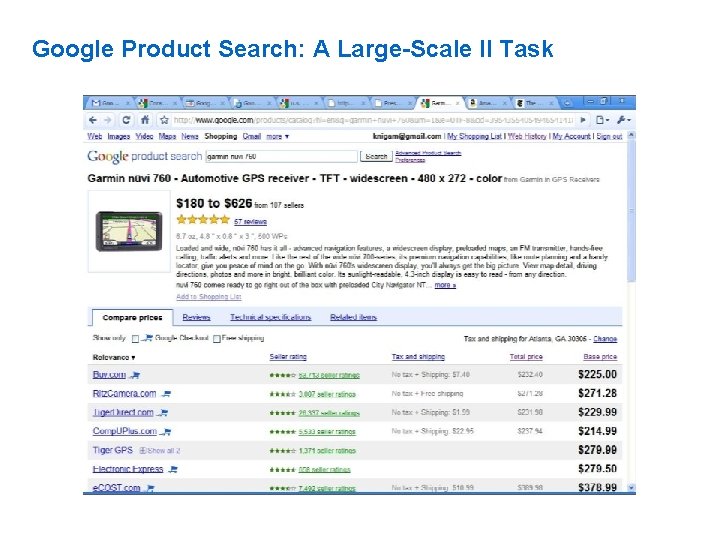
Task: Open the Gmail link in Google bar
Action: pos(252,136)
